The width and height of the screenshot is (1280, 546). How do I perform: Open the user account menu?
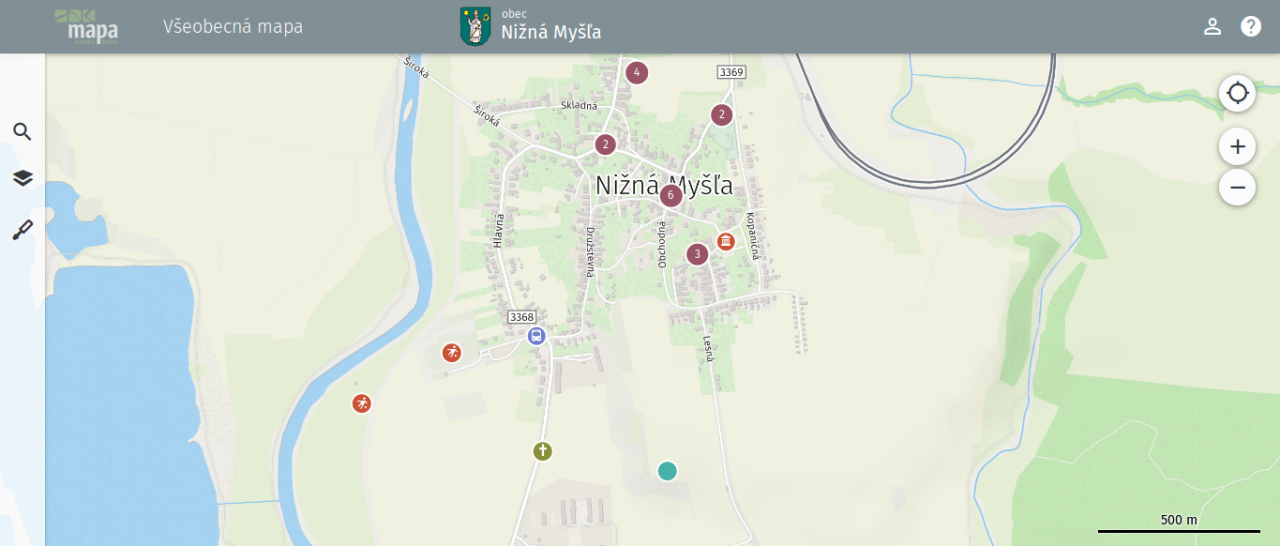pos(1212,27)
